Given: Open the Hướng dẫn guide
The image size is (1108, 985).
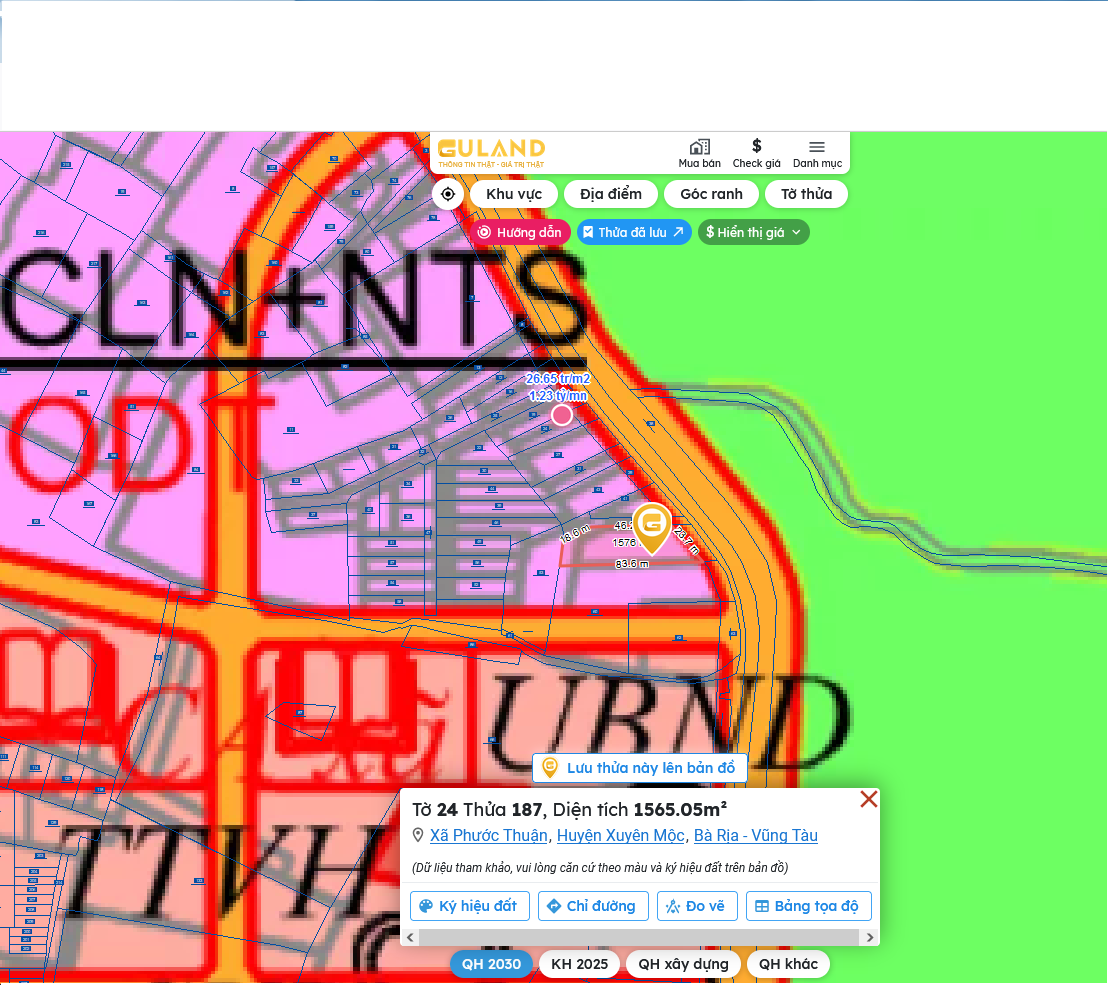Looking at the screenshot, I should 520,232.
